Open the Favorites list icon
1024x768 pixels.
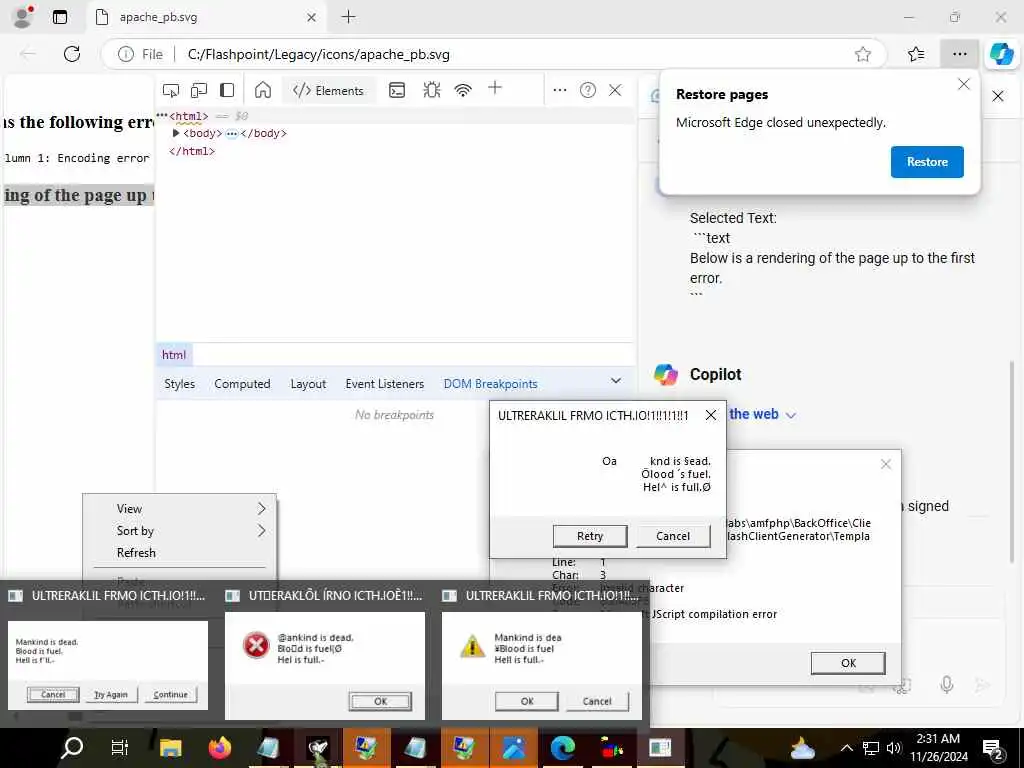(x=916, y=54)
